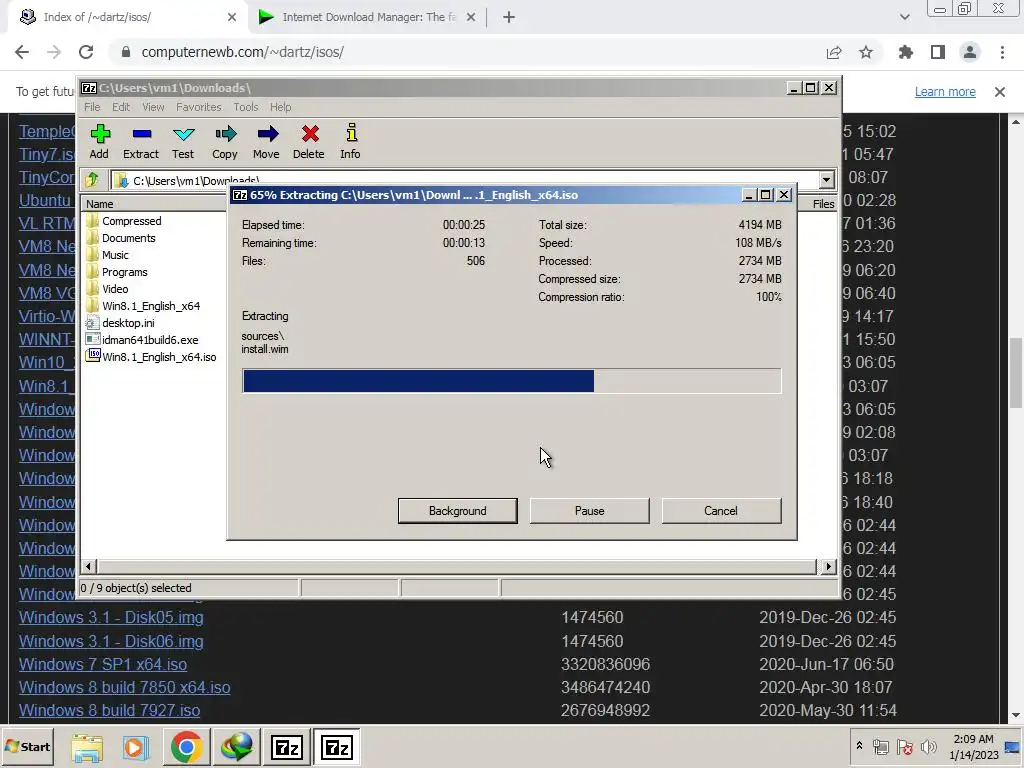Open the Favorites menu in 7-Zip
The width and height of the screenshot is (1024, 768).
199,107
